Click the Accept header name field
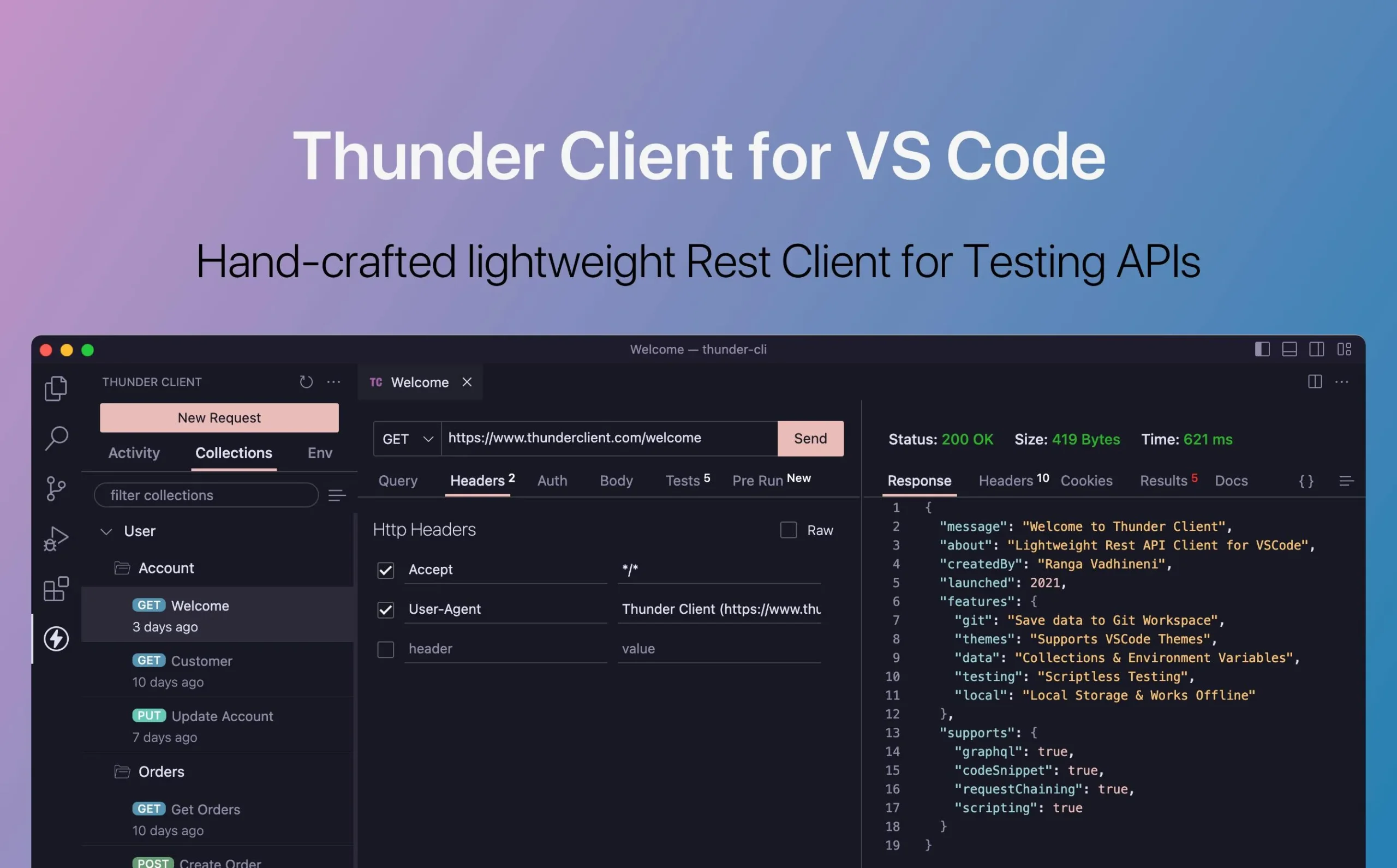Screen dimensions: 1397x868 [505, 570]
